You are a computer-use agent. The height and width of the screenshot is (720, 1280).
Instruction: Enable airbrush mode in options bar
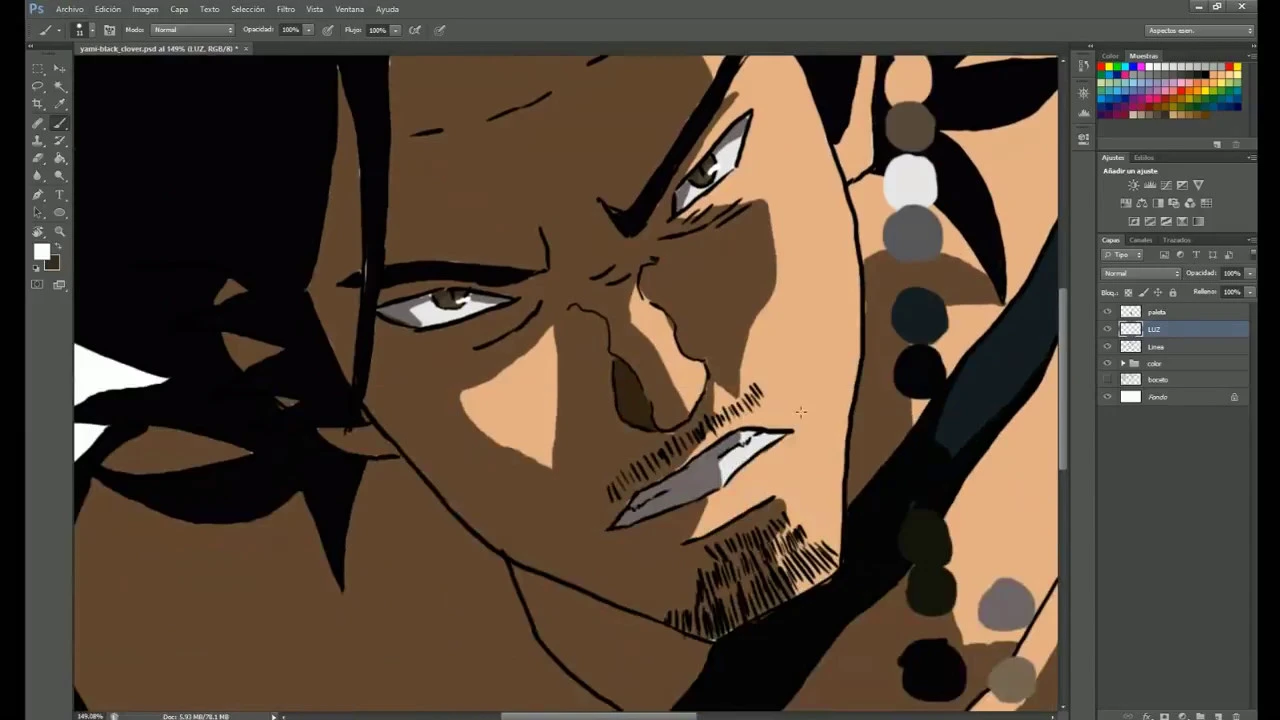(415, 30)
